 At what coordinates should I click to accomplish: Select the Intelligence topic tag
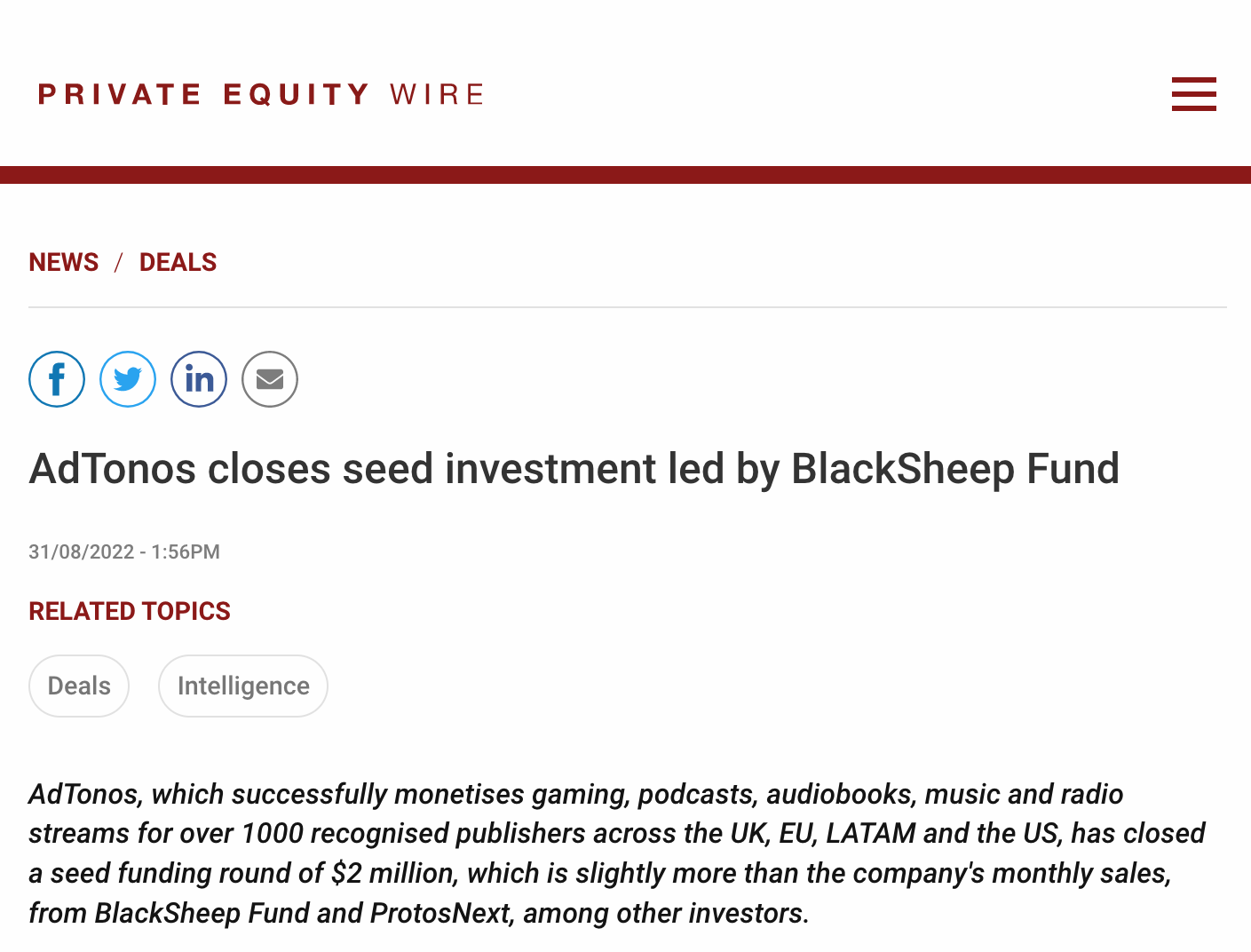[x=243, y=686]
